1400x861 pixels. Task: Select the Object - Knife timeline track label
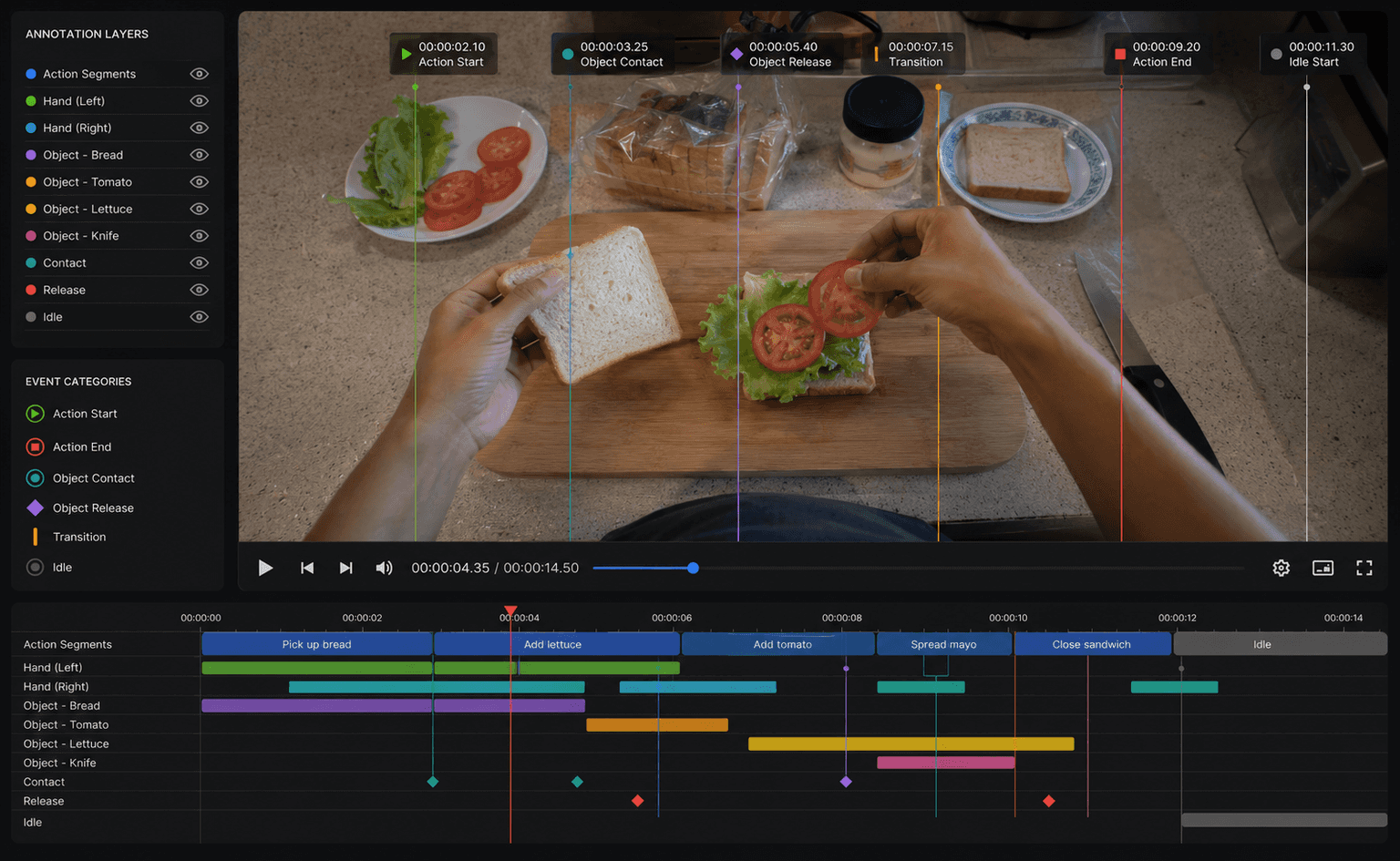59,764
